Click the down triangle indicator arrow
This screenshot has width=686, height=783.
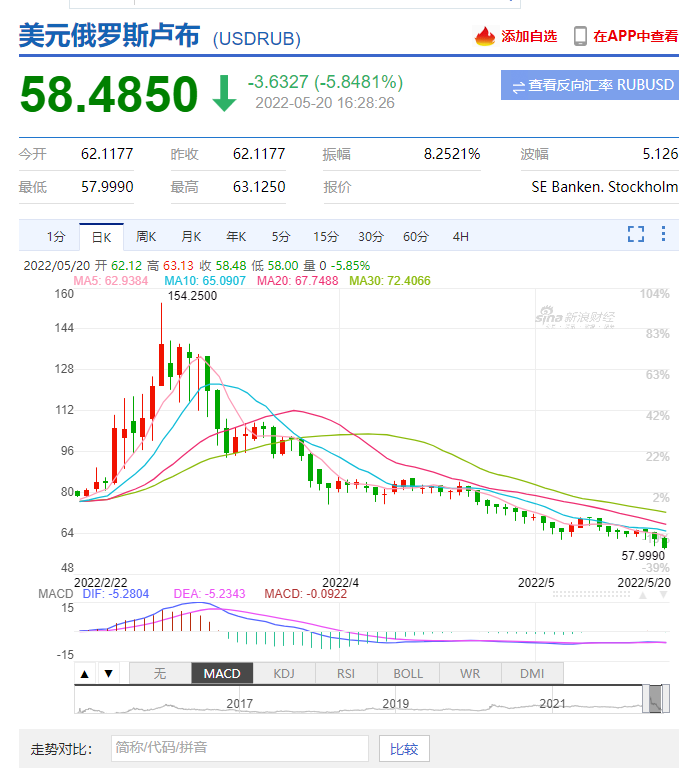click(x=108, y=673)
